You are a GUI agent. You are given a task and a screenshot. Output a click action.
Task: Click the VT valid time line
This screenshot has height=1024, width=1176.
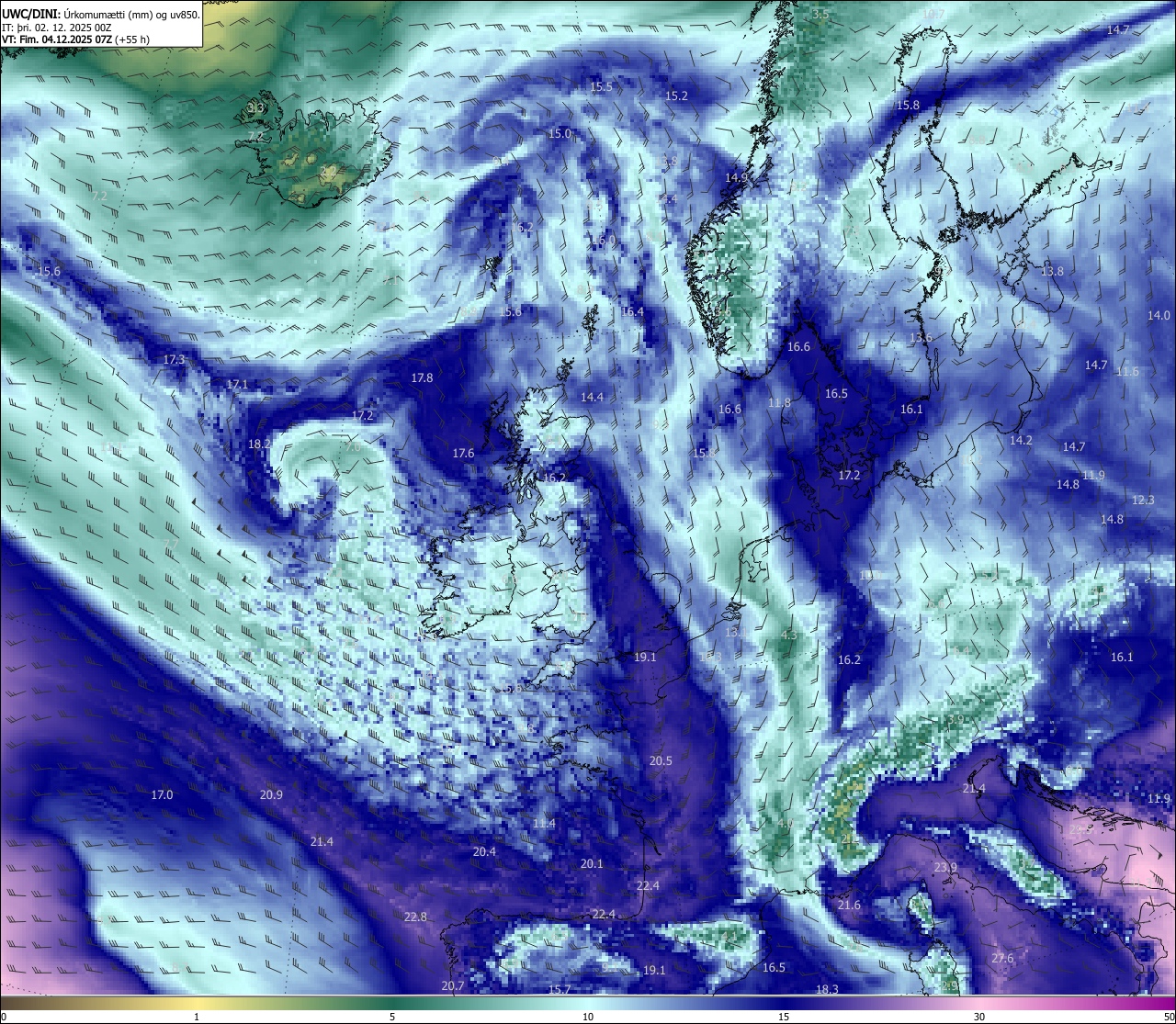[75, 39]
